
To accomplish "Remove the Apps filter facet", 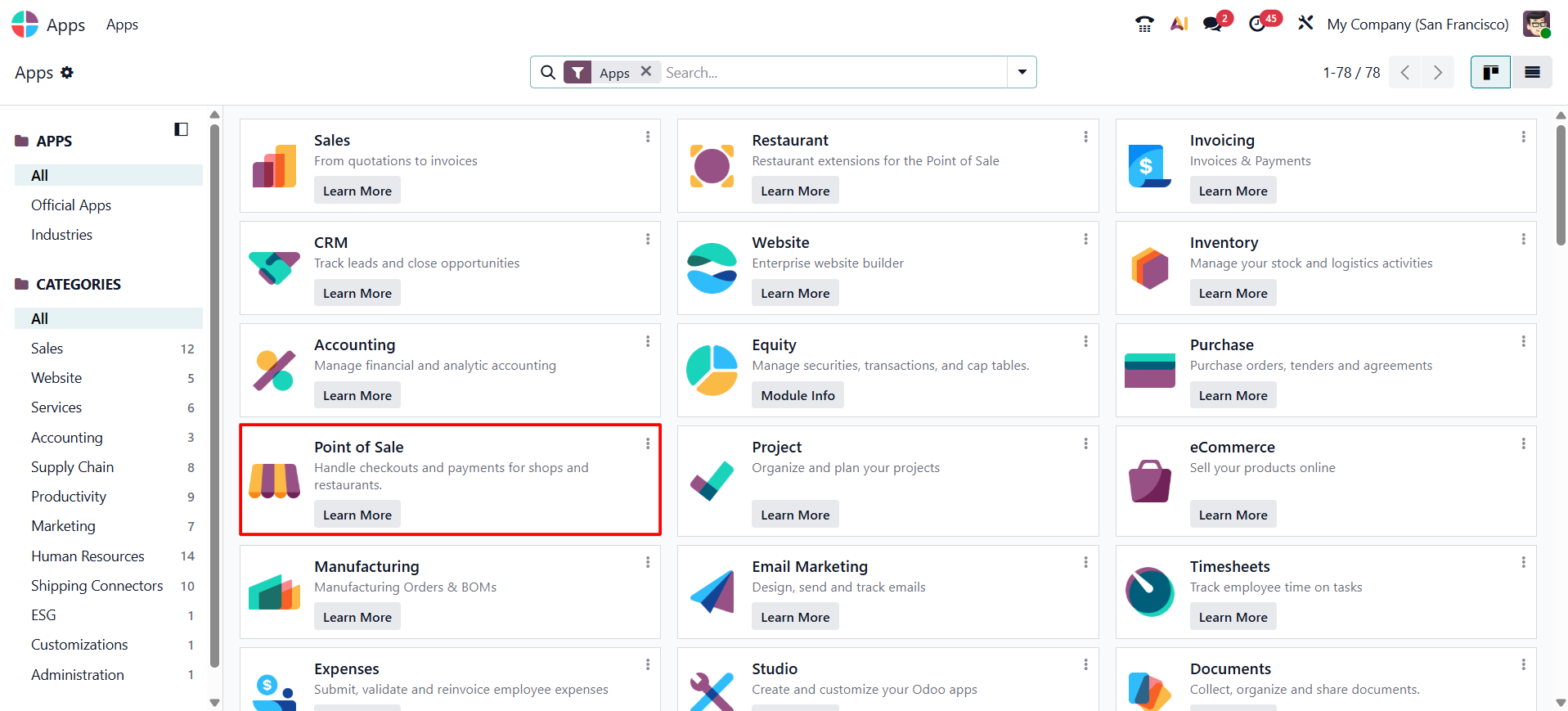I will [x=645, y=71].
